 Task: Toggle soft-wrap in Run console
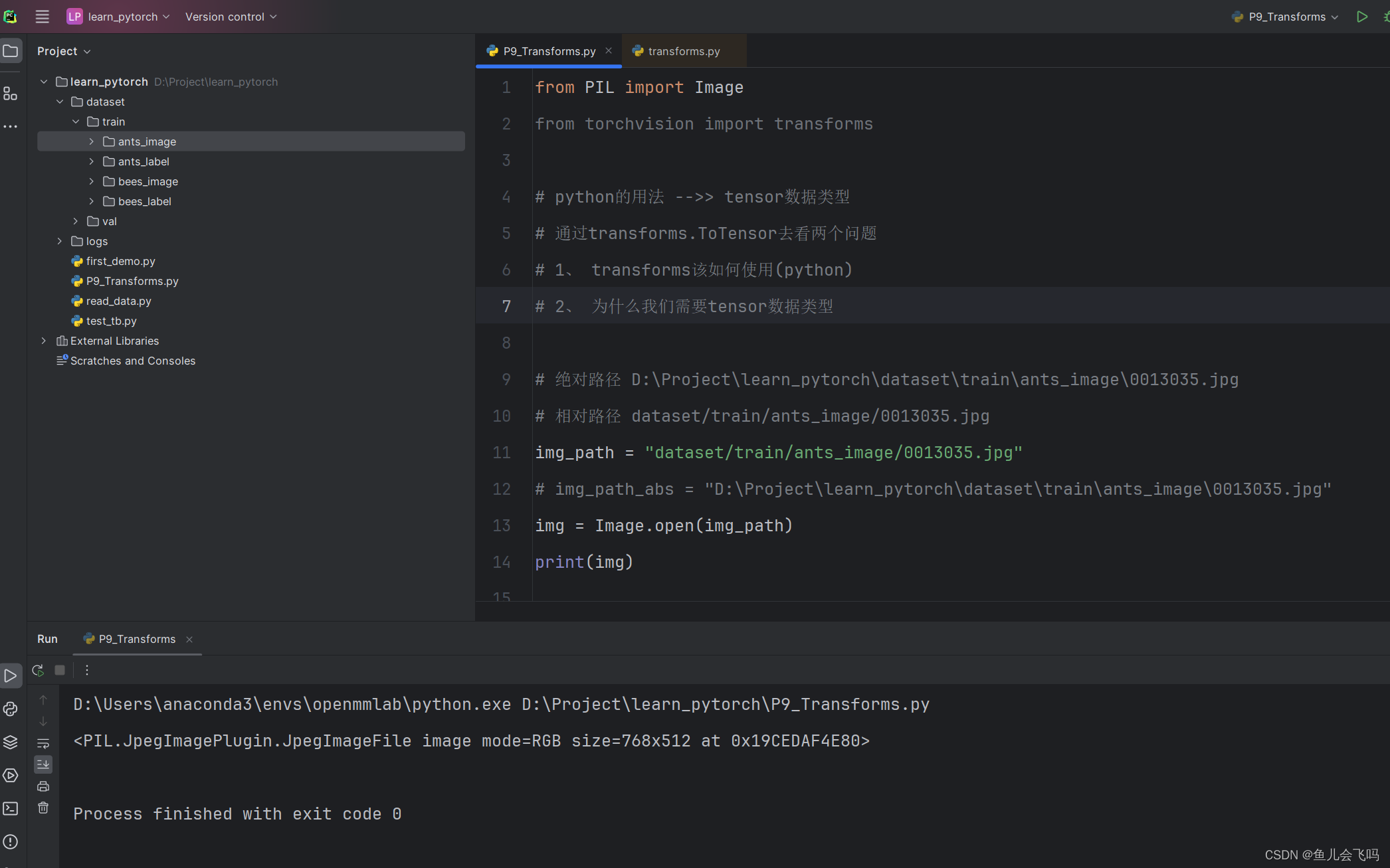pos(43,743)
